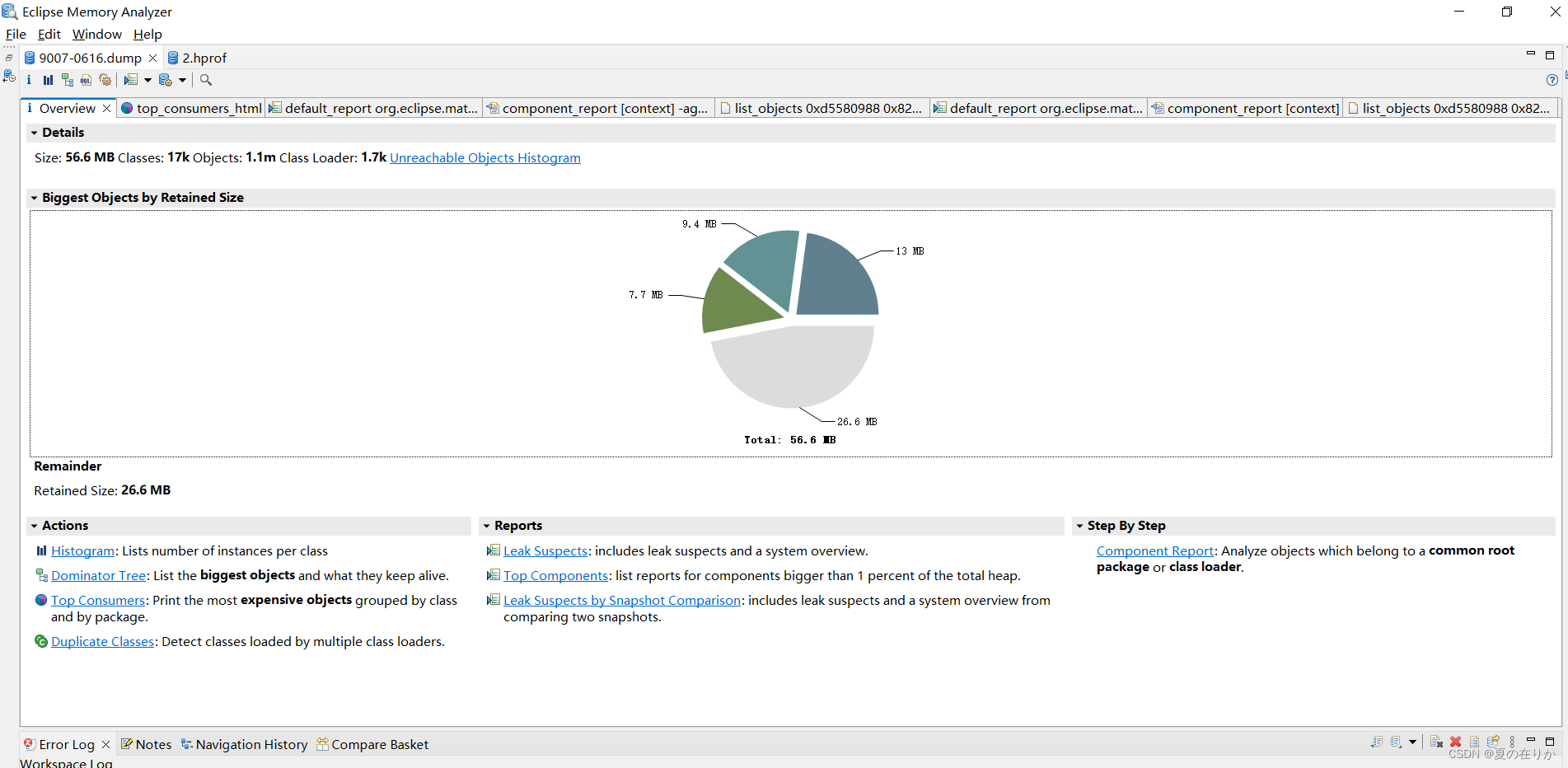Maximize the editor area
The height and width of the screenshot is (768, 1568).
(1550, 55)
